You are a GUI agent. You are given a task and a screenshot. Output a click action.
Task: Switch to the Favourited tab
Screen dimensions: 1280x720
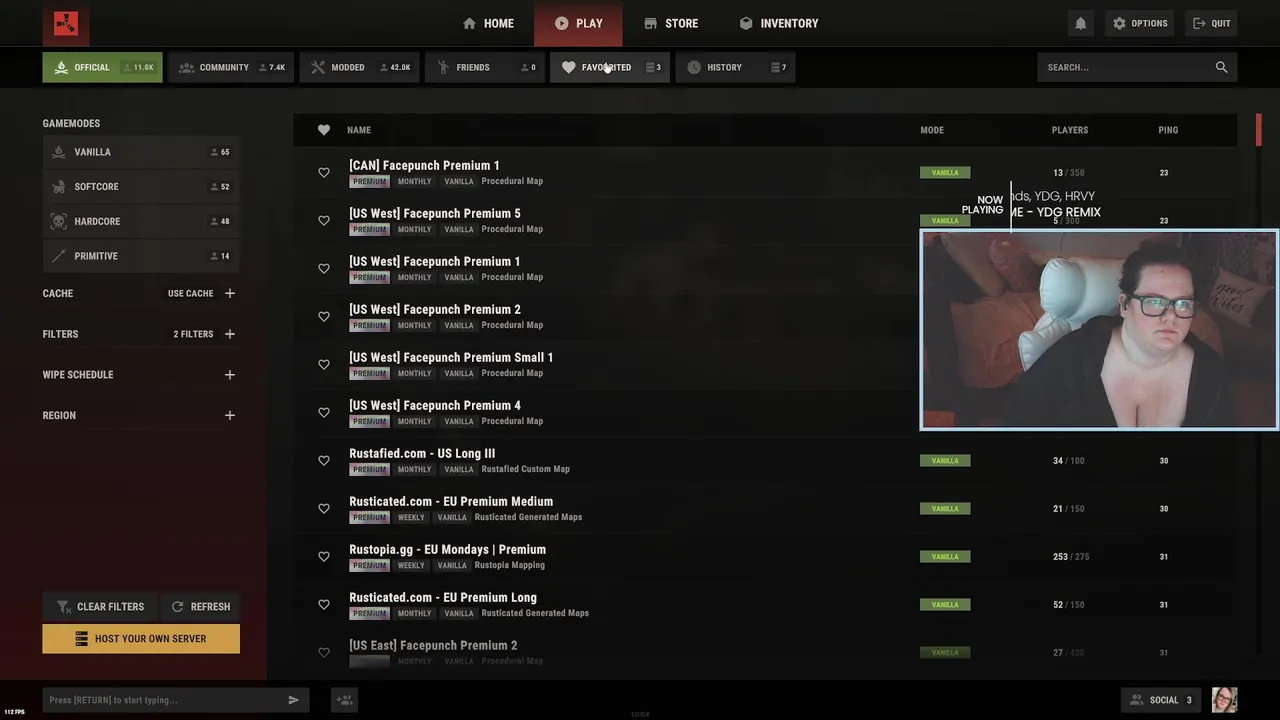(x=610, y=67)
